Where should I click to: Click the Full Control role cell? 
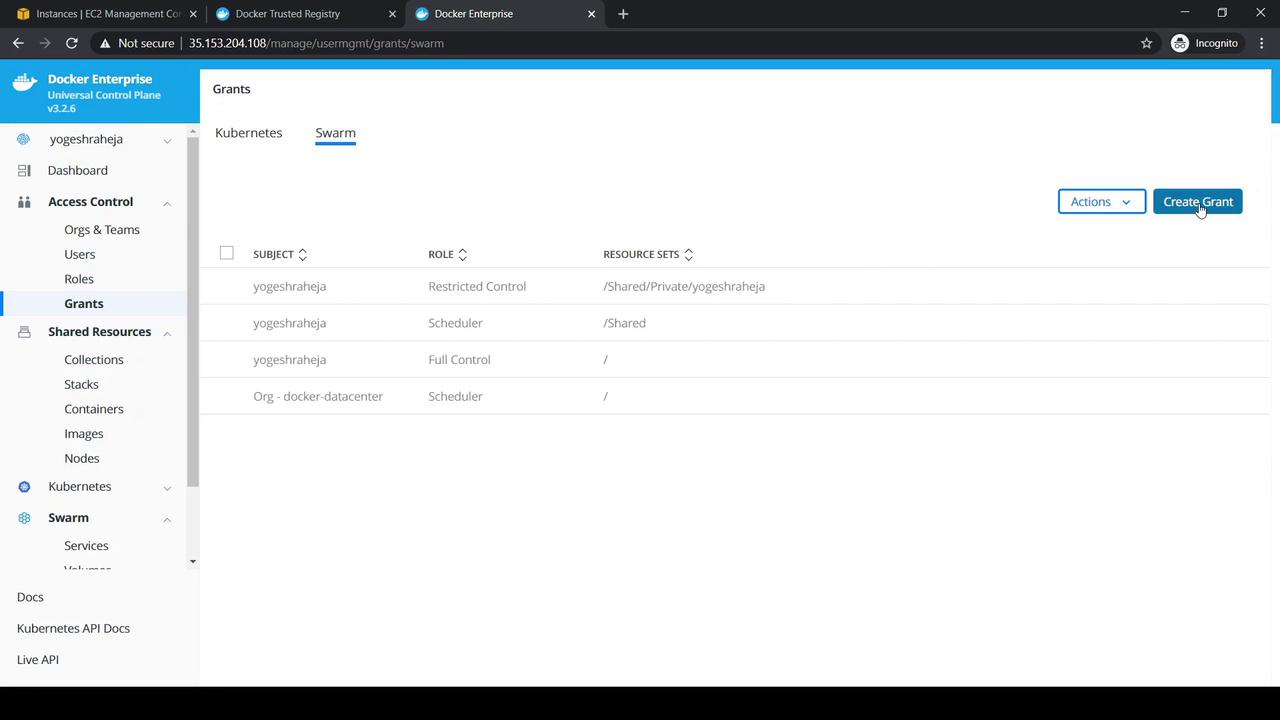(459, 360)
